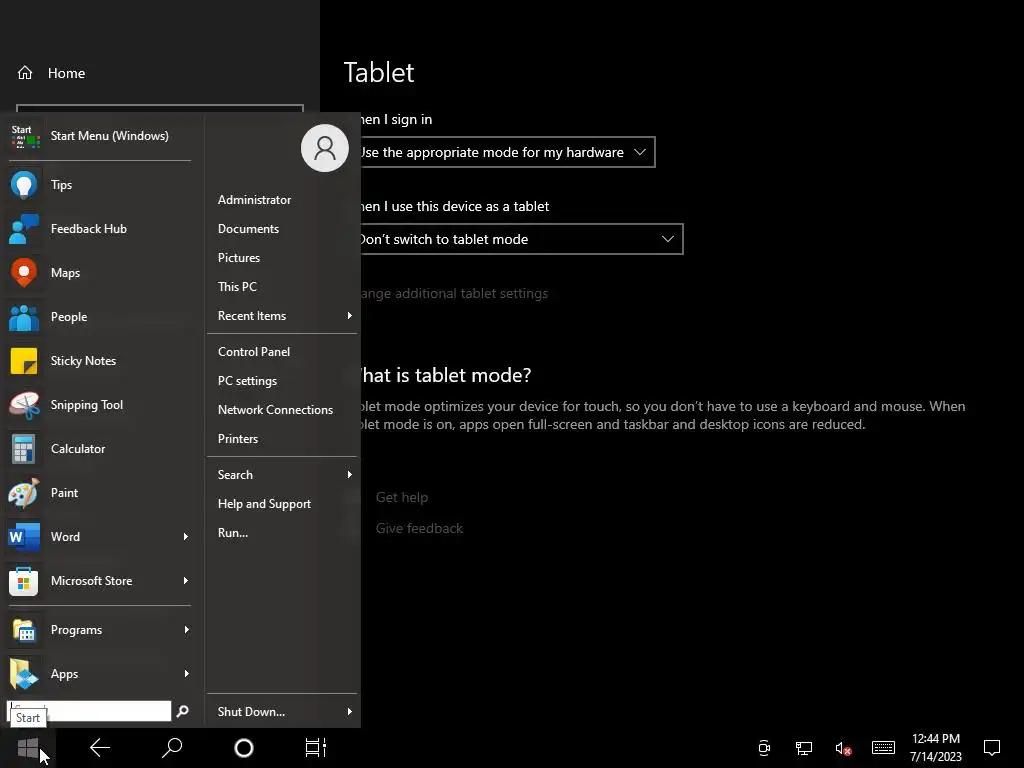Open the People app icon
The width and height of the screenshot is (1024, 768).
coord(24,317)
